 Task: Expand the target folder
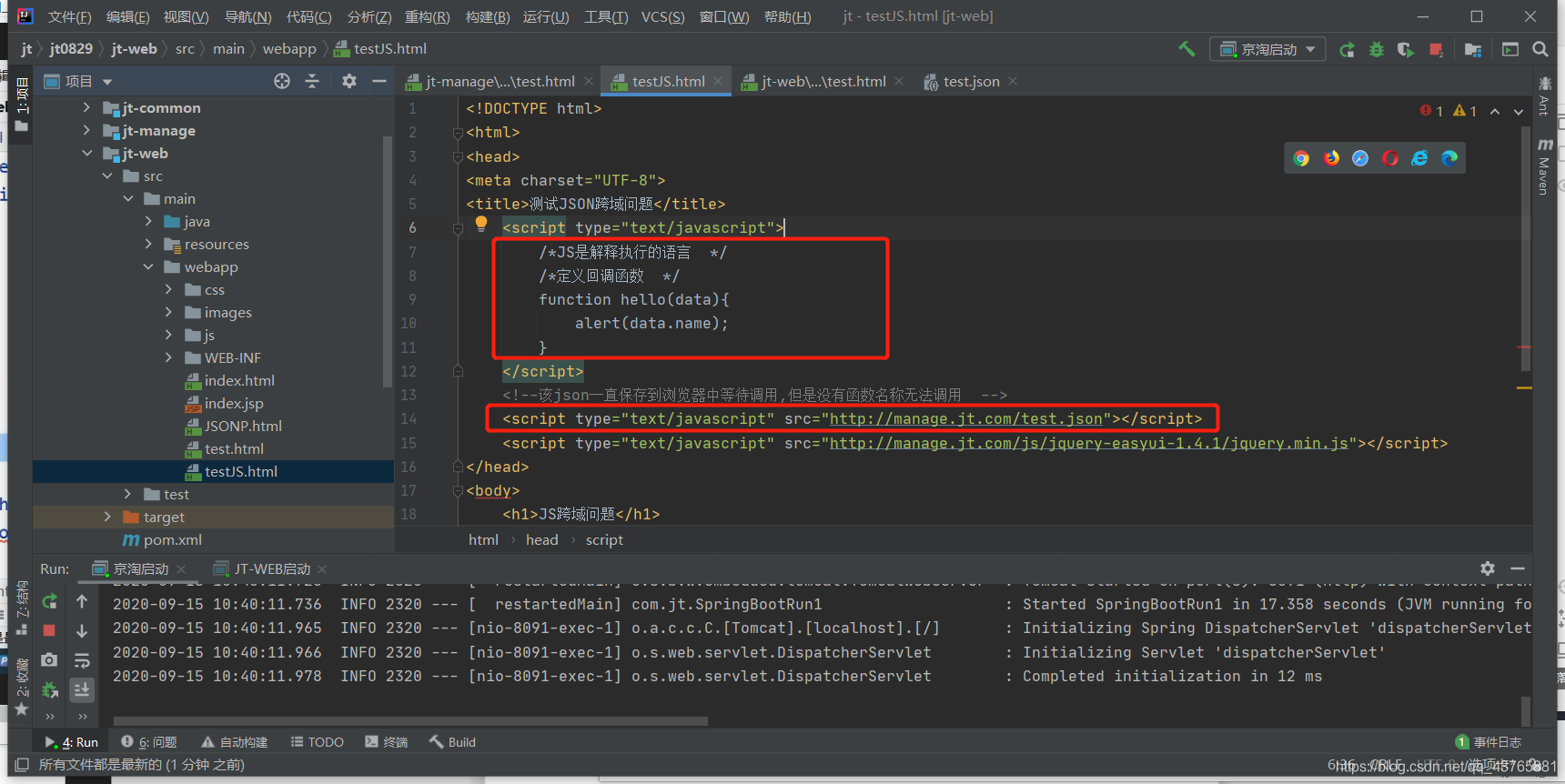107,517
